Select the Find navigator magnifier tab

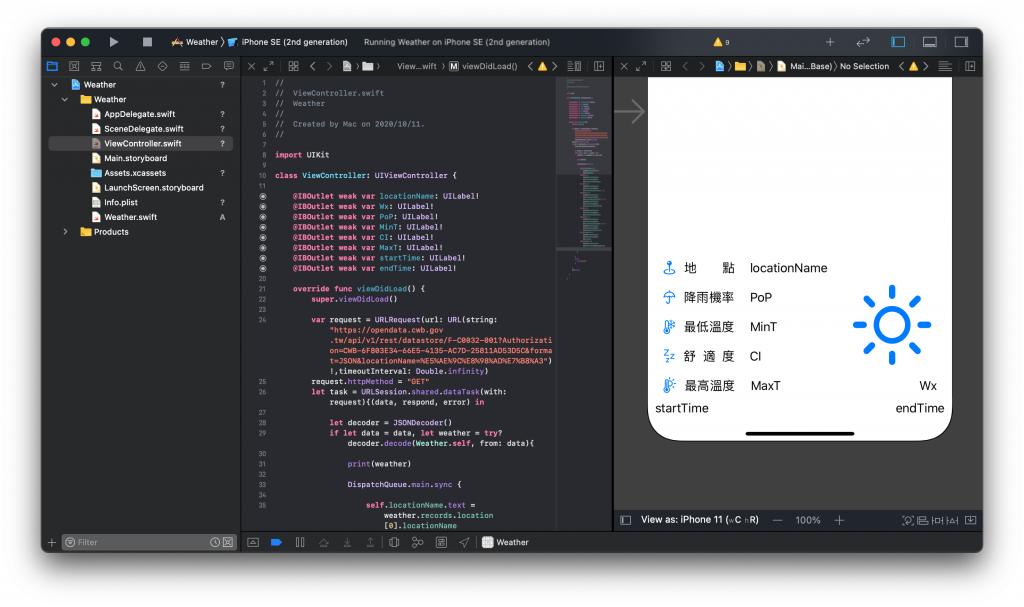pyautogui.click(x=118, y=66)
